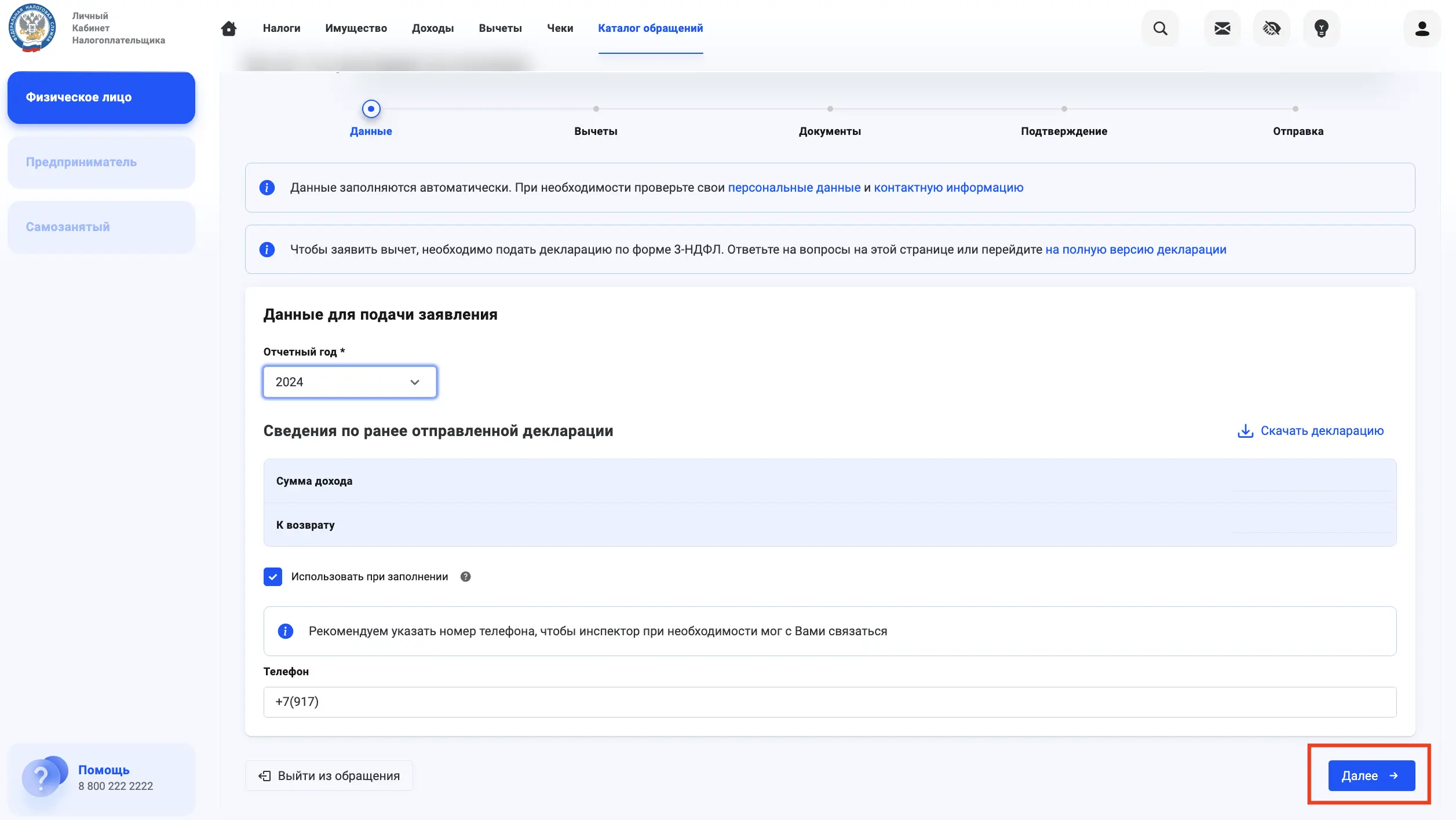Click the question hint next to Использовать при заполнении
Screen dimensions: 1456x820
pyautogui.click(x=465, y=577)
